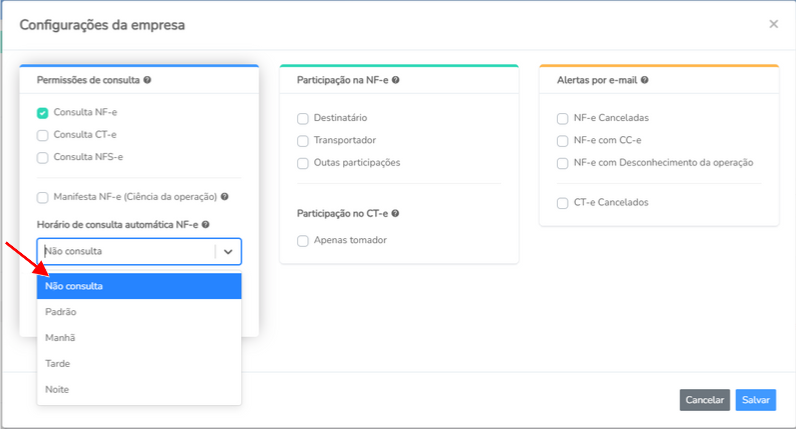Click the Salvar button
796x429 pixels.
click(x=755, y=400)
